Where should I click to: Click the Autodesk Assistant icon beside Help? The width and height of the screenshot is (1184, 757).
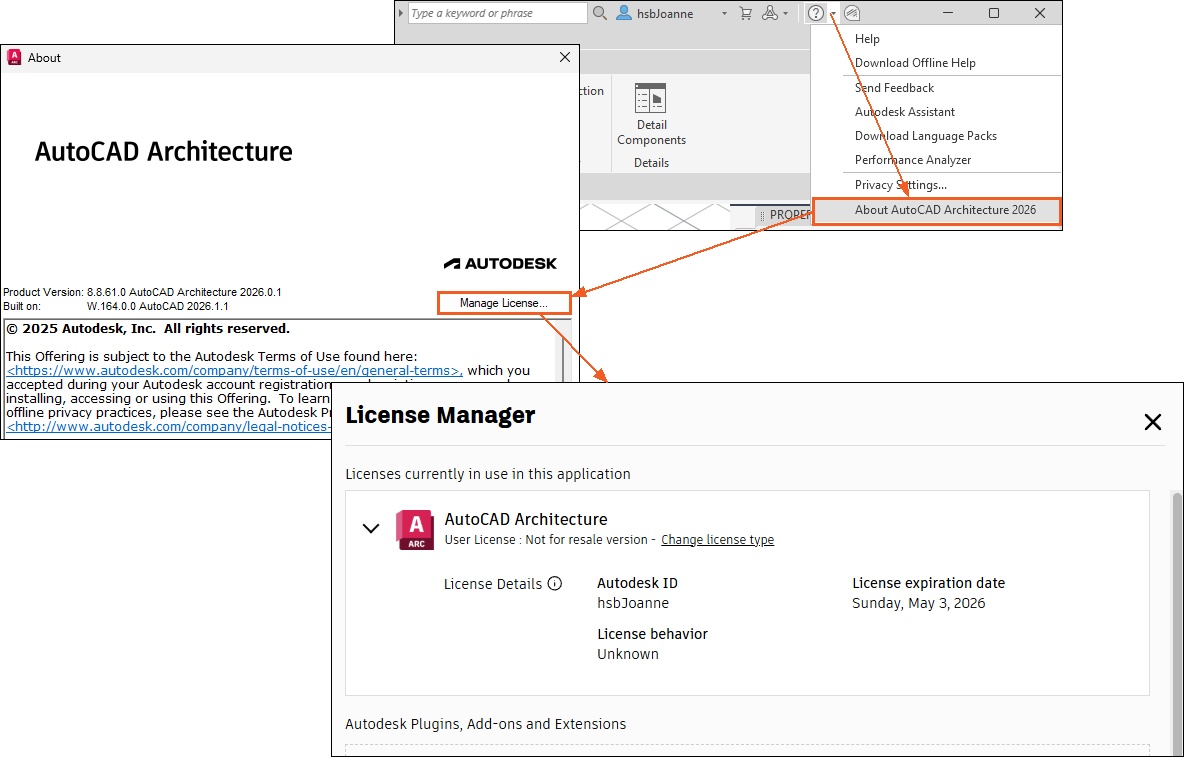pyautogui.click(x=852, y=13)
